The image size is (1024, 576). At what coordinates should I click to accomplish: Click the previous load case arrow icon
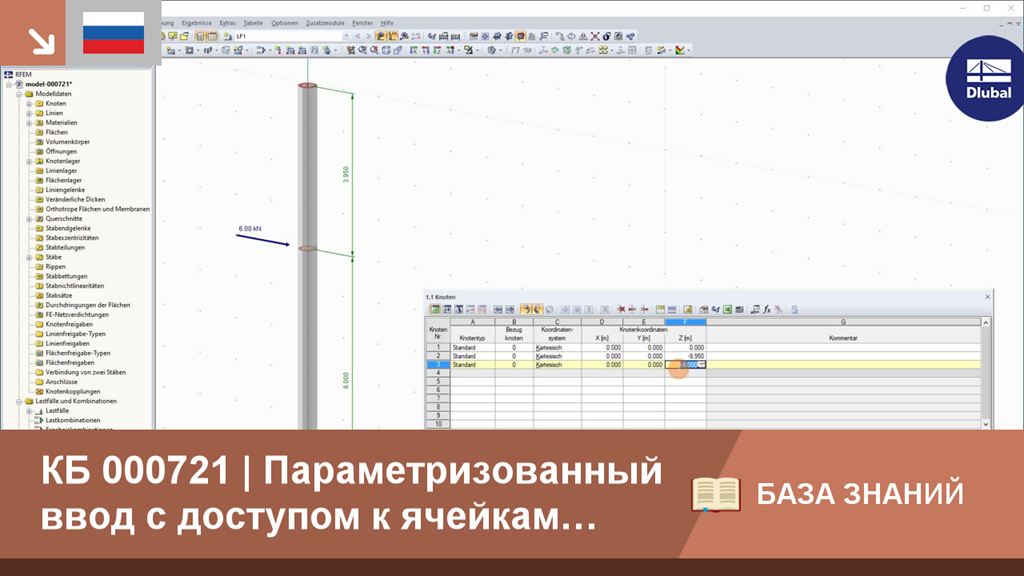[357, 37]
